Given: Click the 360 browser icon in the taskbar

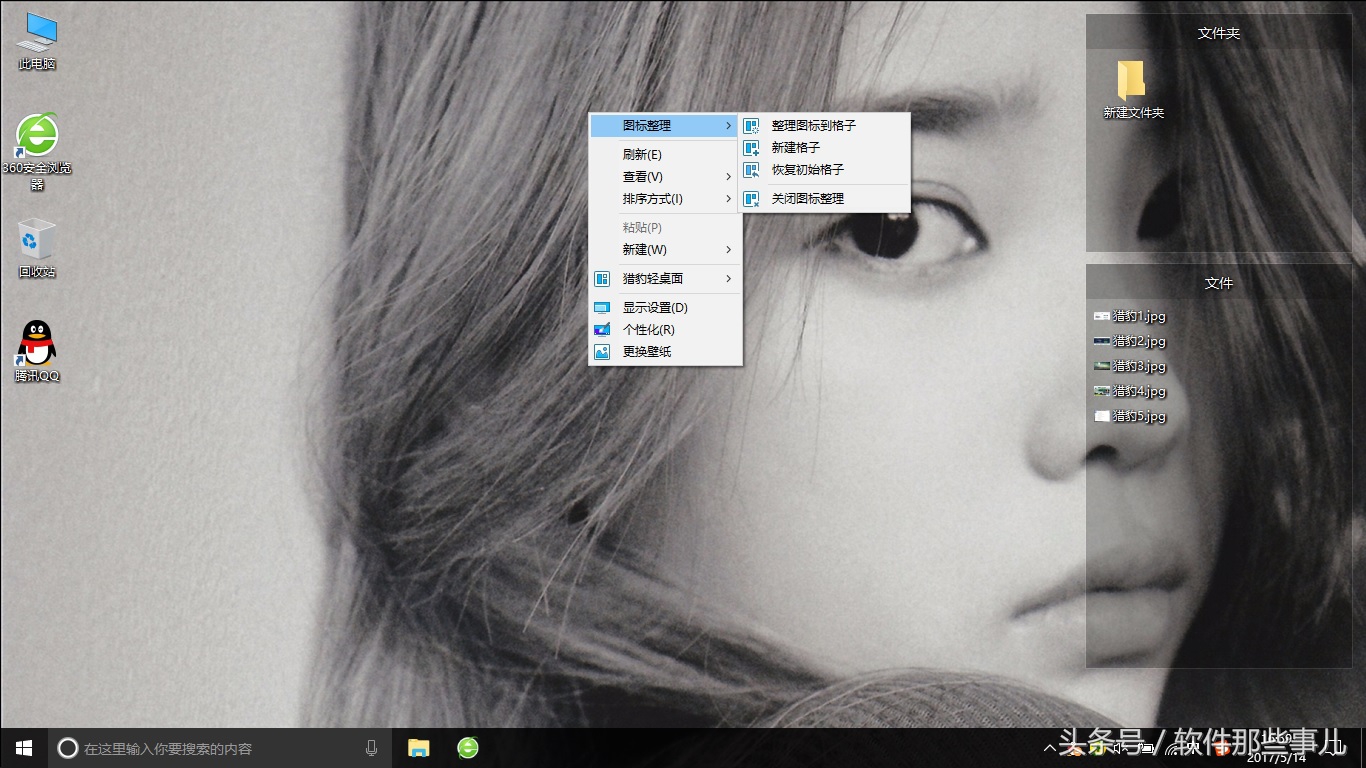Looking at the screenshot, I should [x=467, y=748].
